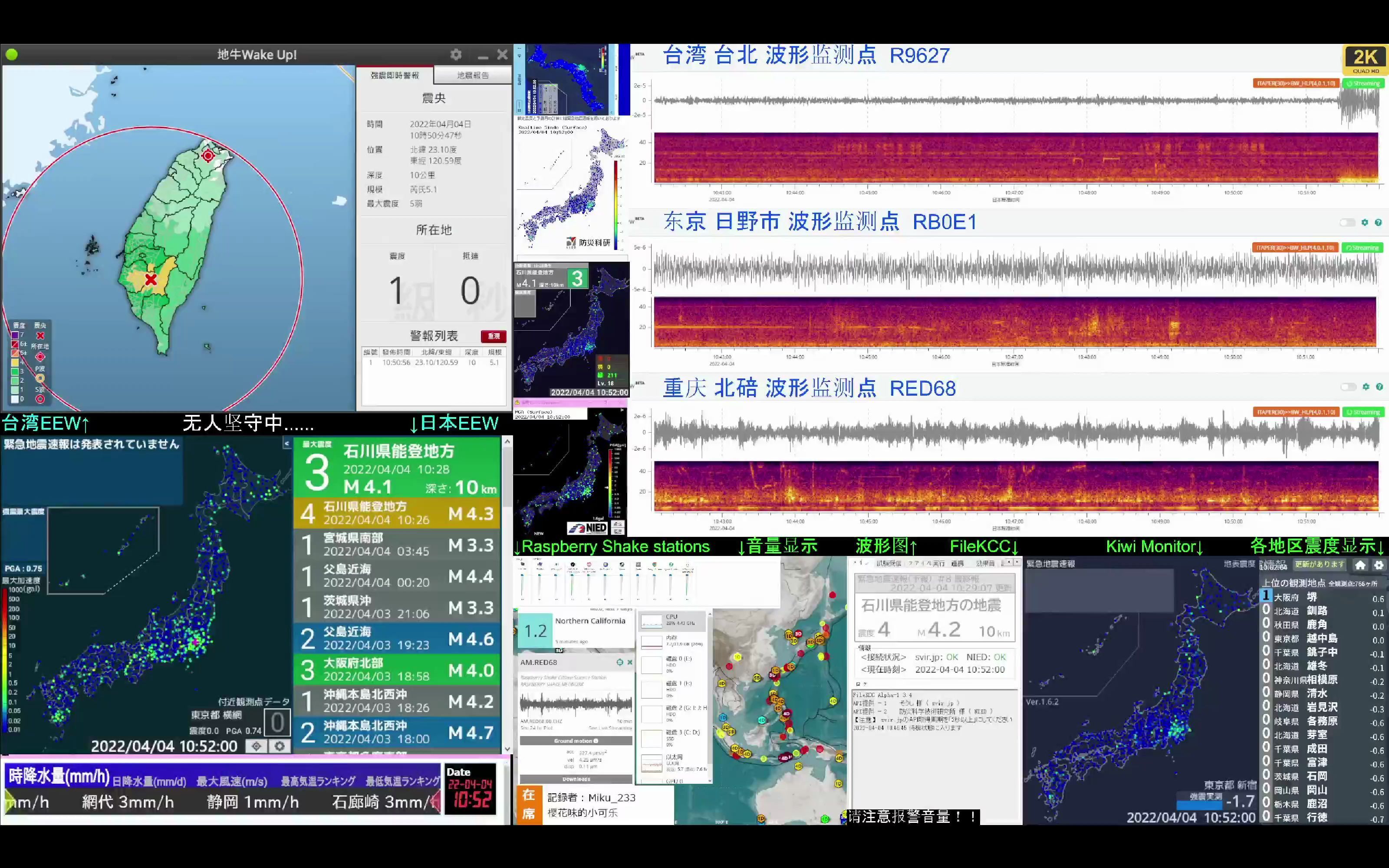The width and height of the screenshot is (1389, 868).
Task: Select 最大風速(m/s) weather tab
Action: tap(232, 781)
